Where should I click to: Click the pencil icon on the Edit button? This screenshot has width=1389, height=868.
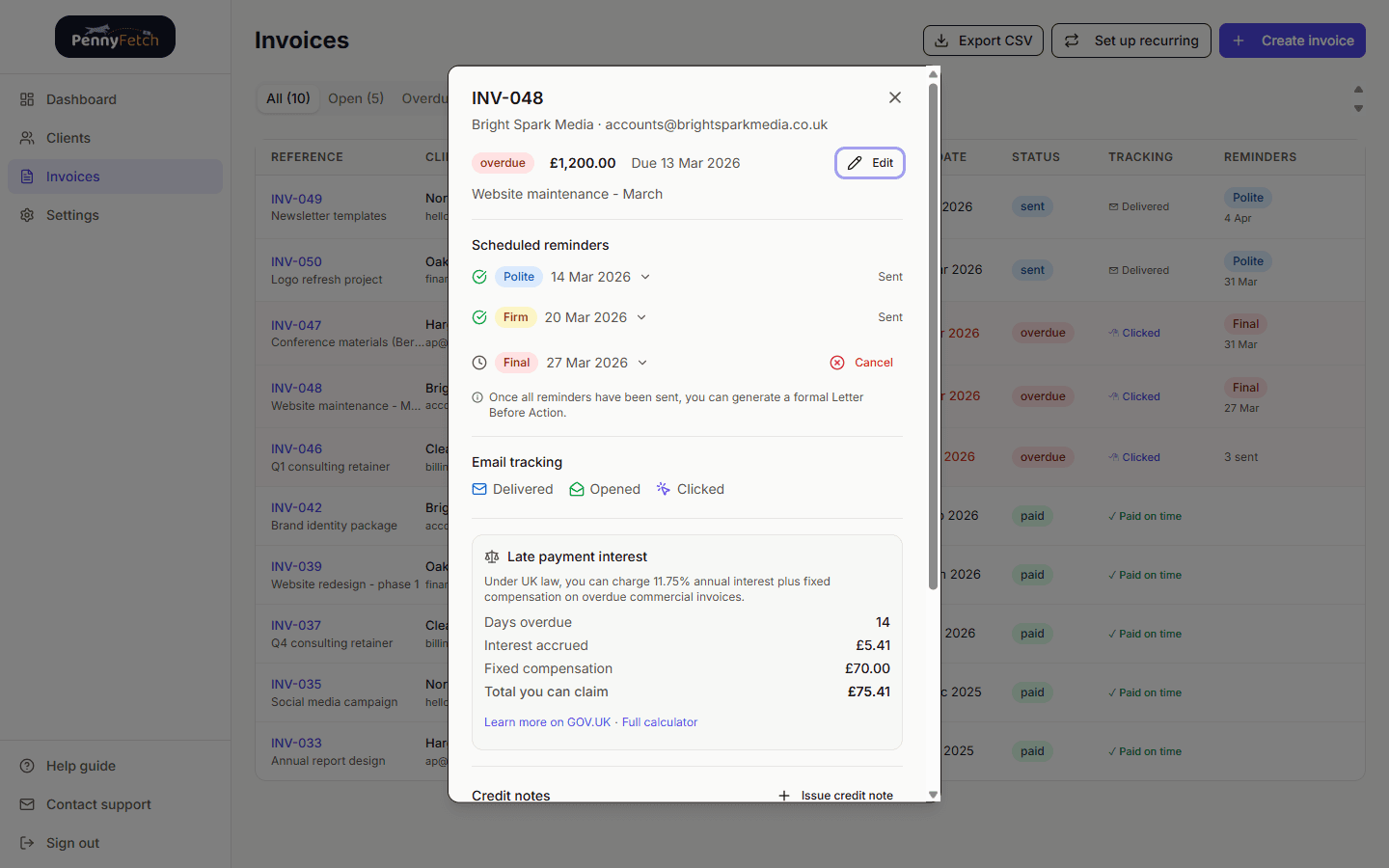pyautogui.click(x=853, y=163)
